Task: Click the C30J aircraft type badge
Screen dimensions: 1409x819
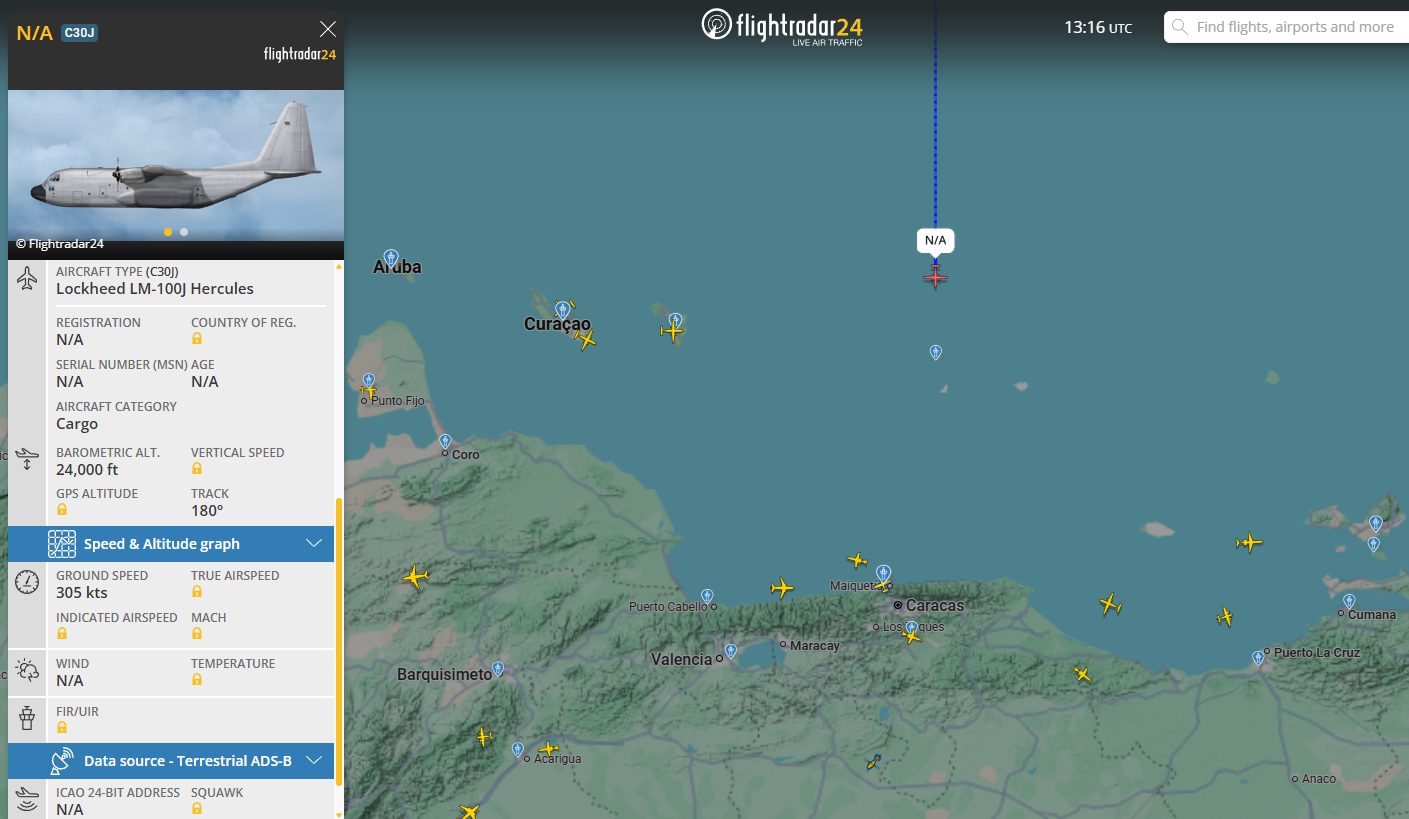Action: click(x=80, y=33)
